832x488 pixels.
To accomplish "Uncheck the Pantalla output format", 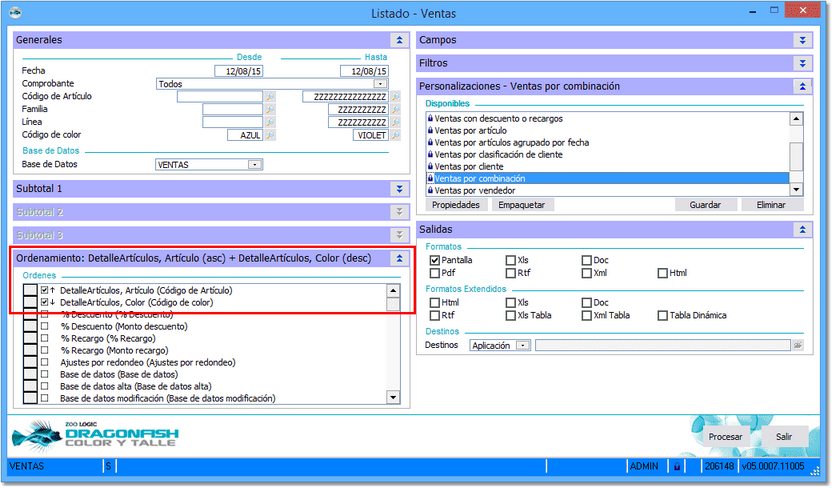I will 435,260.
